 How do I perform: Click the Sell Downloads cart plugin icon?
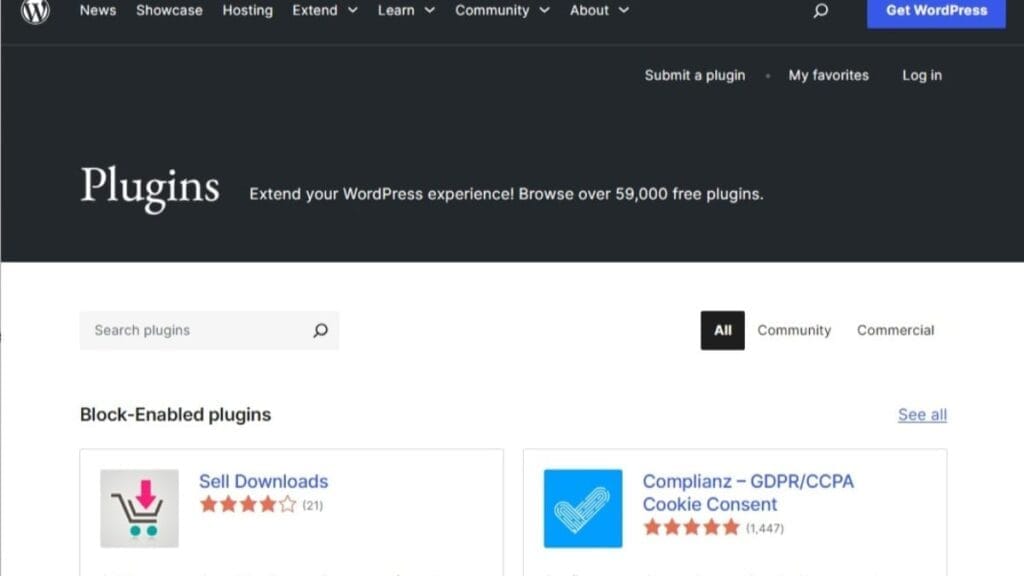[x=138, y=507]
